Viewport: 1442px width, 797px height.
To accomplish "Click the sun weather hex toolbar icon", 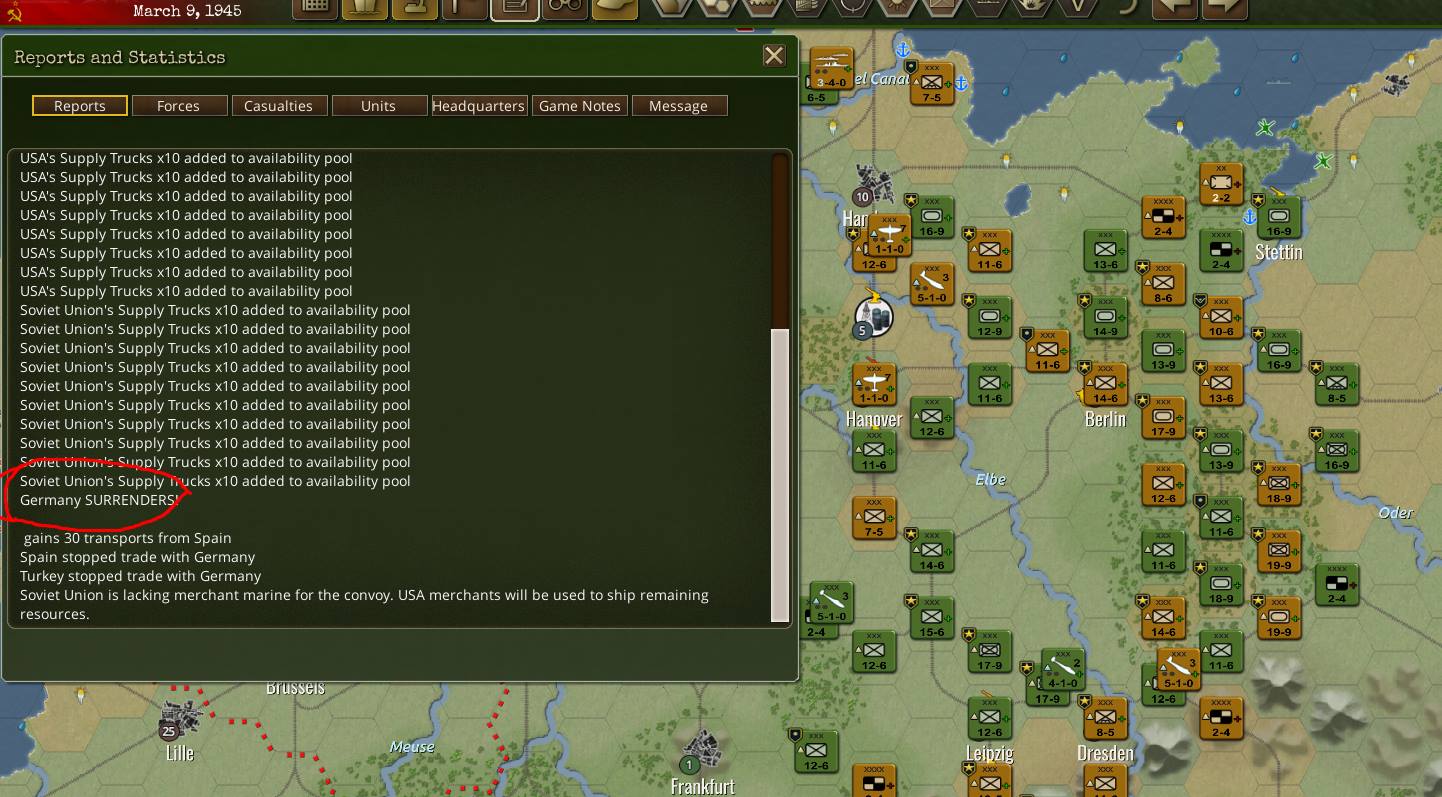I will click(x=897, y=8).
